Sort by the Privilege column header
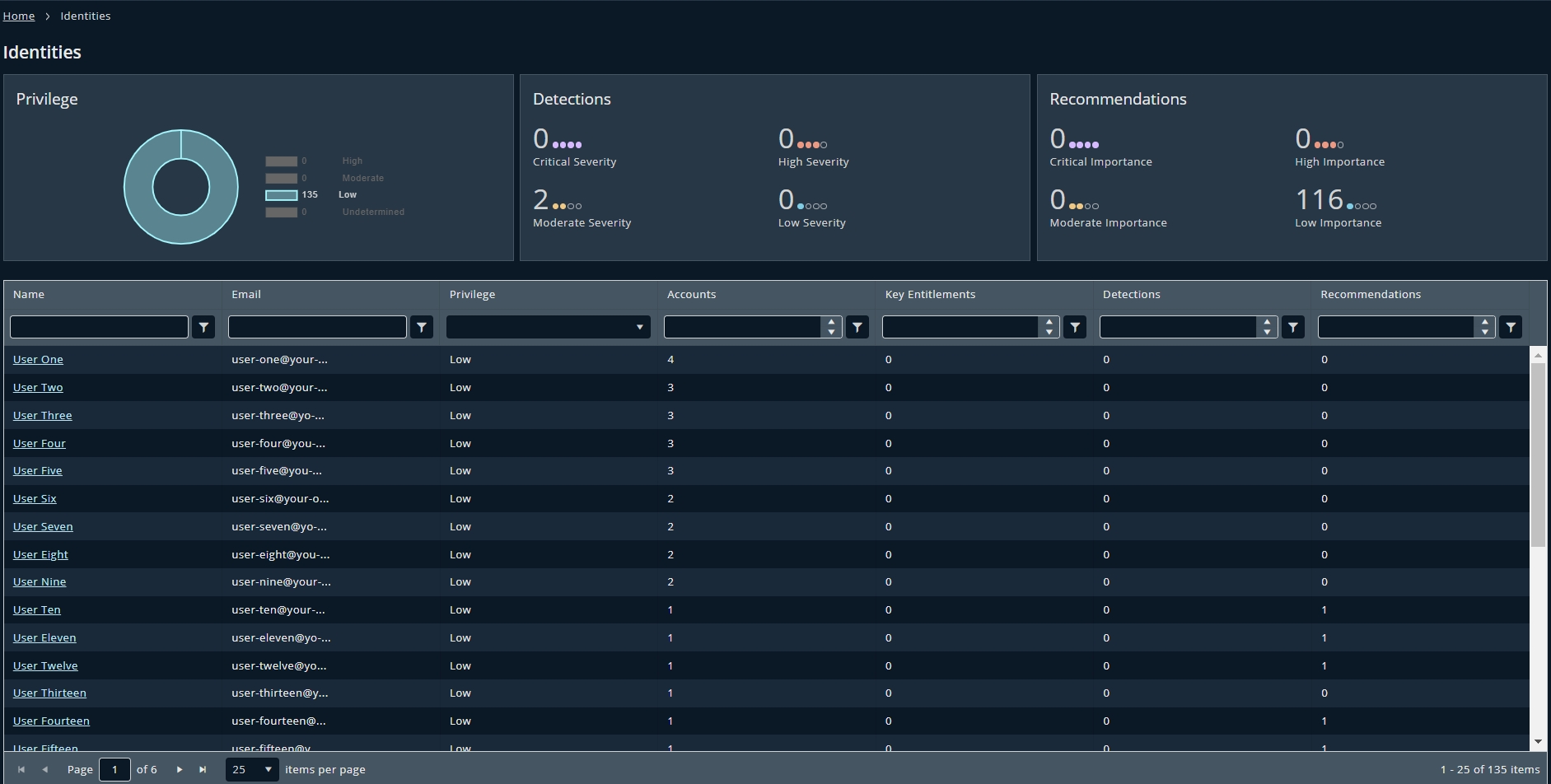1551x784 pixels. pyautogui.click(x=472, y=294)
